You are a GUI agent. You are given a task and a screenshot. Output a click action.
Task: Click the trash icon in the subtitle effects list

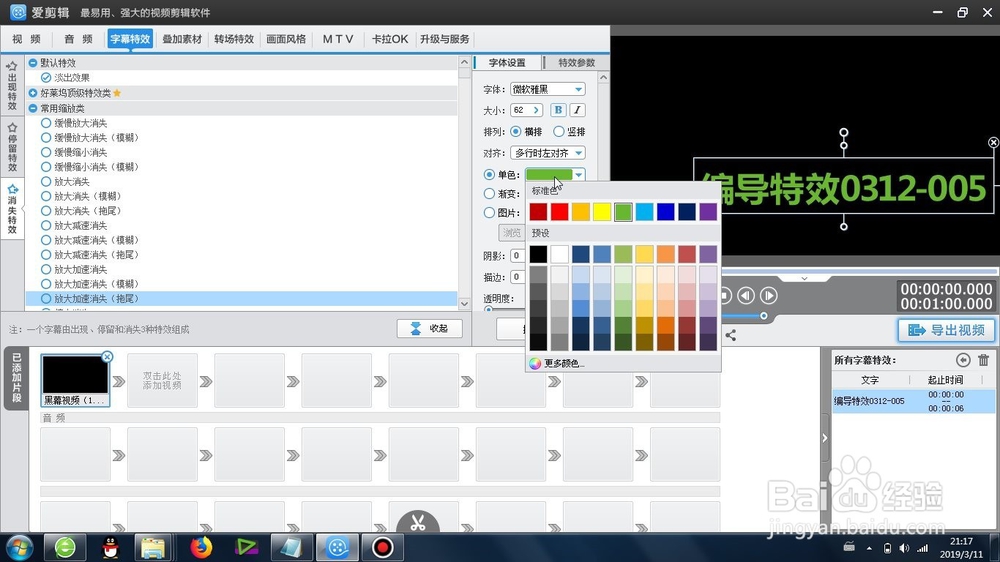983,360
